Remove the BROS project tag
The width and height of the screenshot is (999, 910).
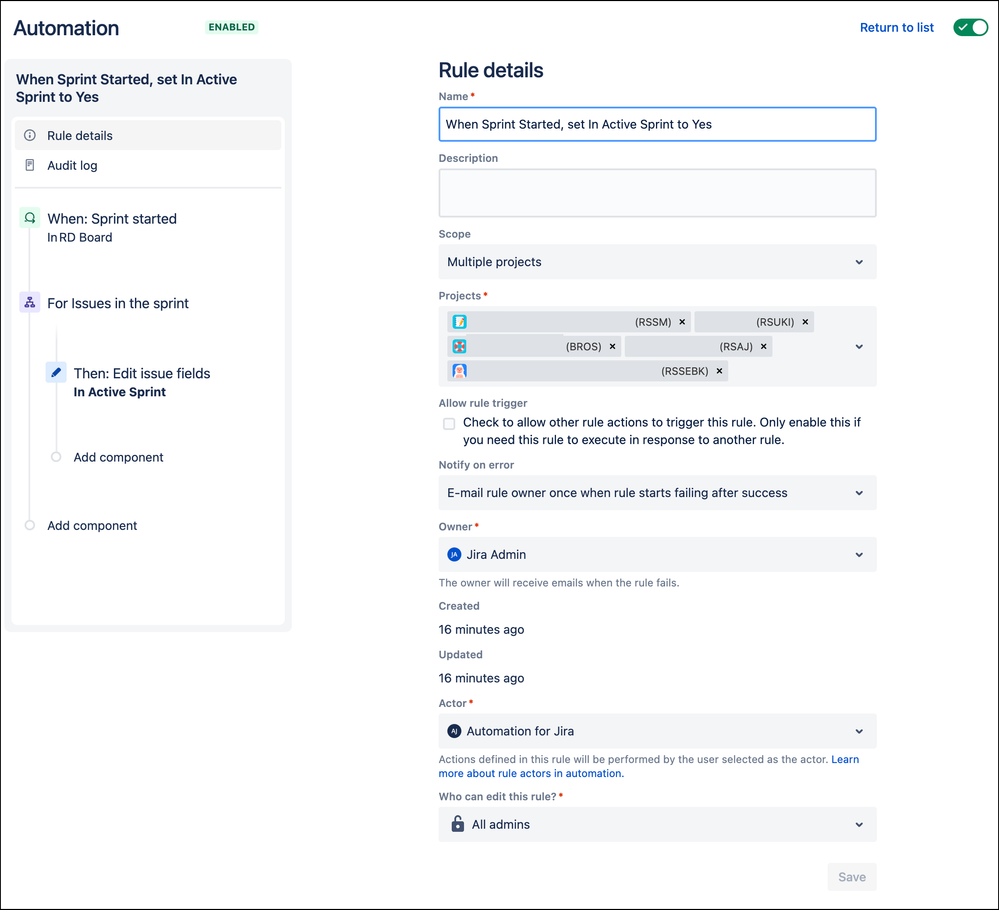point(612,346)
